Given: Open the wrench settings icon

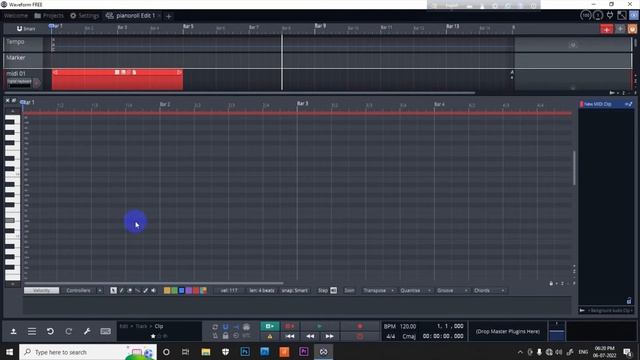Looking at the screenshot, I should pyautogui.click(x=87, y=331).
